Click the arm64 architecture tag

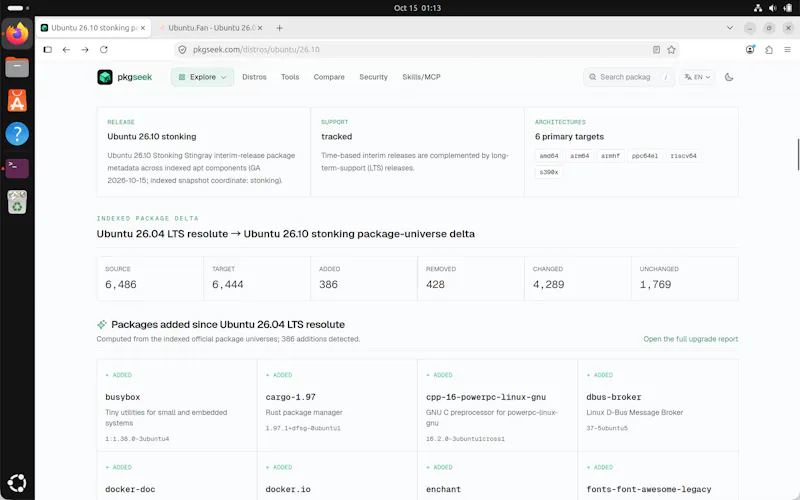coord(580,156)
